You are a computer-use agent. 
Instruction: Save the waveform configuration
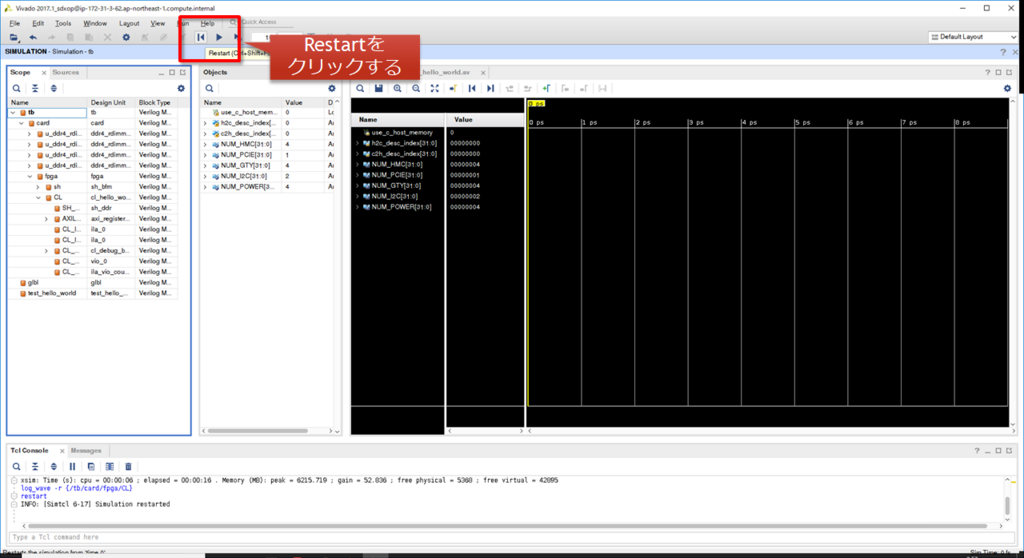tap(379, 88)
